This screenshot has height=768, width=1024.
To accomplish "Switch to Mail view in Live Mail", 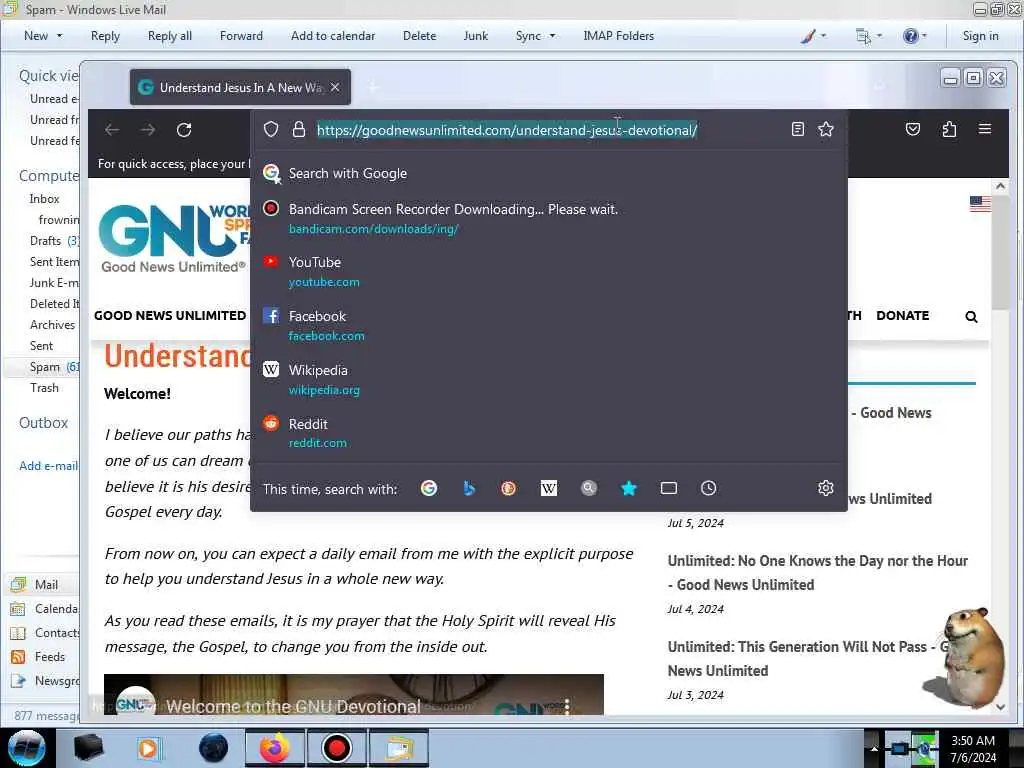I will click(46, 584).
